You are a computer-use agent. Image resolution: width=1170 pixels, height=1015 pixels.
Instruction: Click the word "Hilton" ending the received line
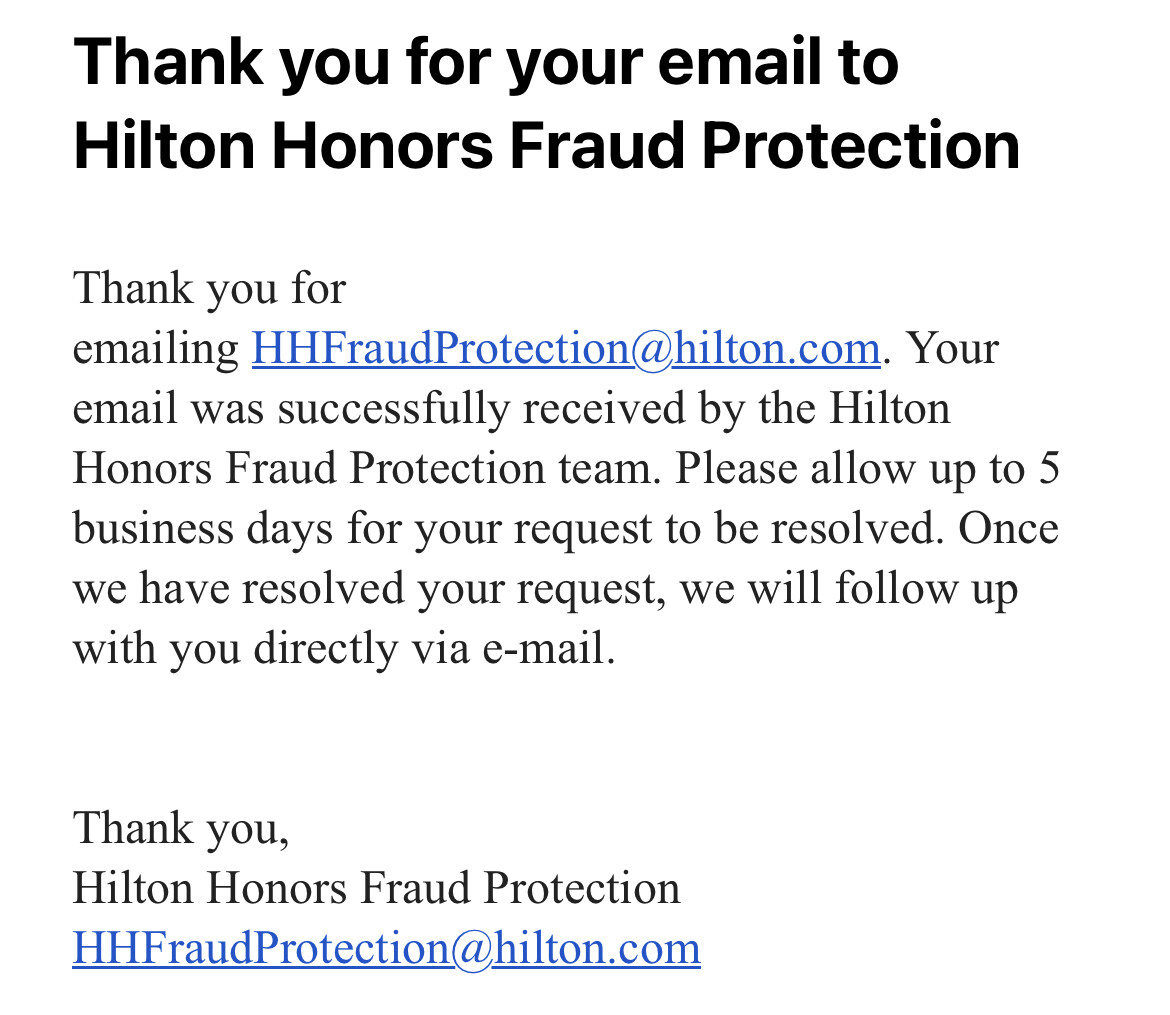coord(889,409)
